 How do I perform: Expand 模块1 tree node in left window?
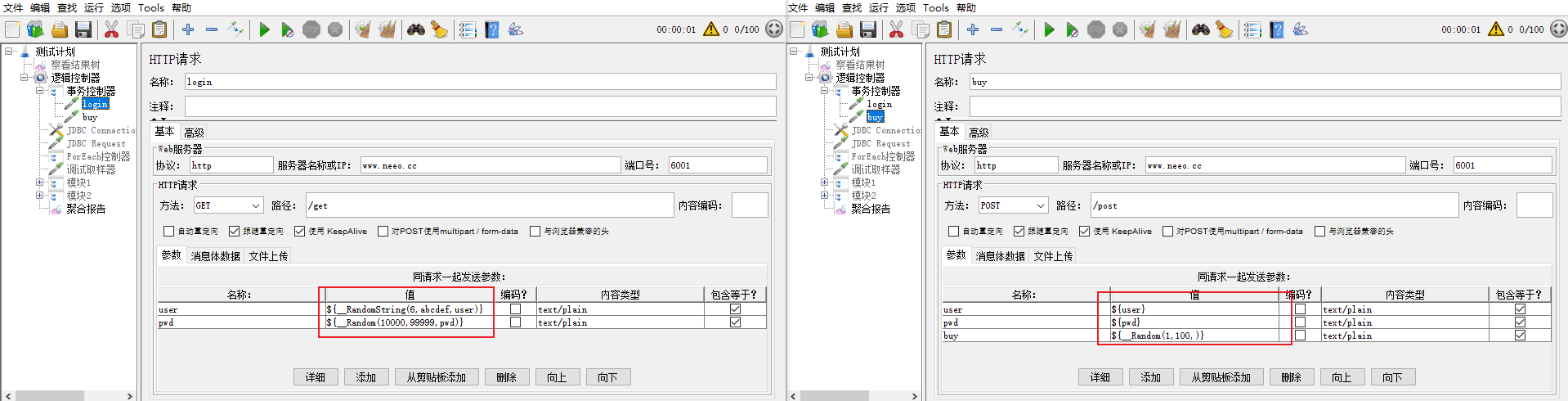coord(40,182)
